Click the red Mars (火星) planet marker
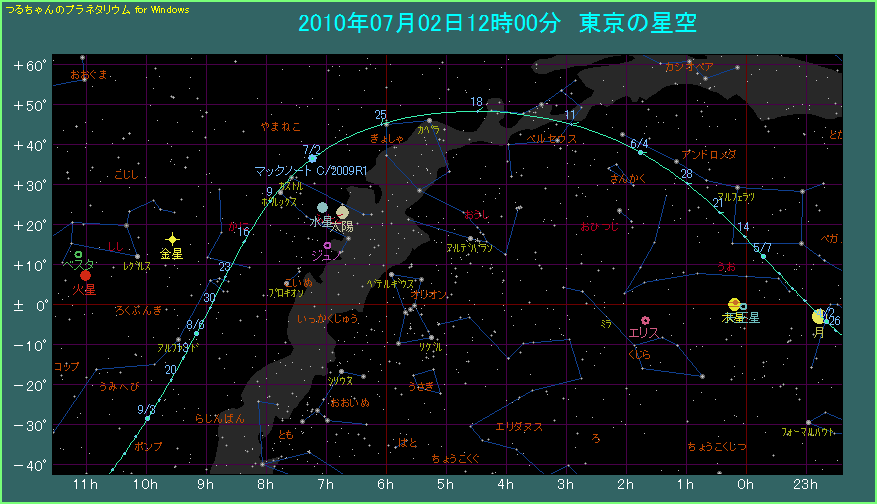 [86, 275]
